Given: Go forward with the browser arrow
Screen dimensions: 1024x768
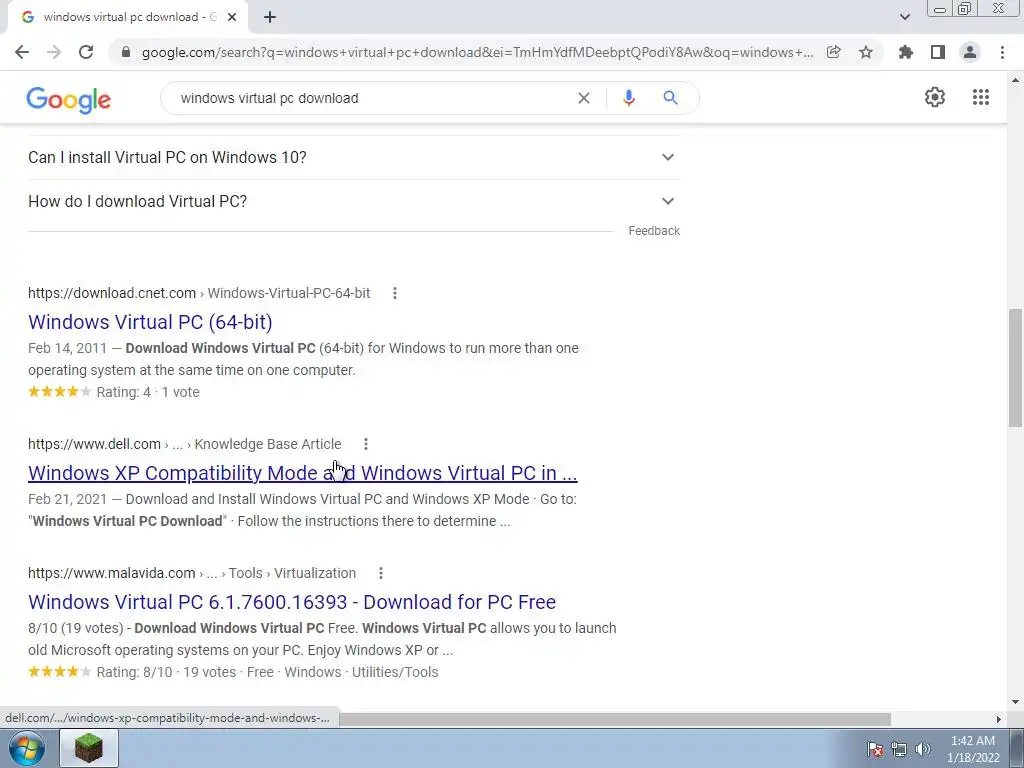Looking at the screenshot, I should pos(54,52).
